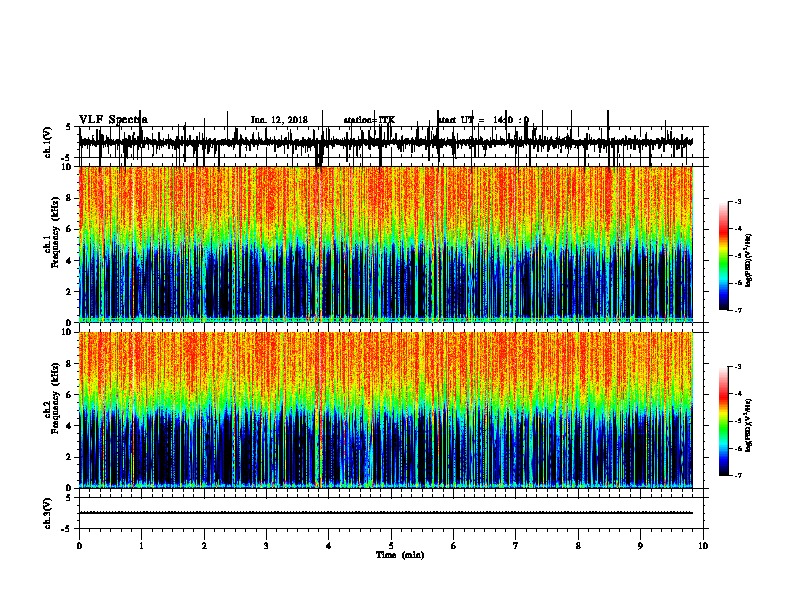Click the '8' kHz tick on ch.2 axis
This screenshot has width=792, height=612.
[x=69, y=364]
